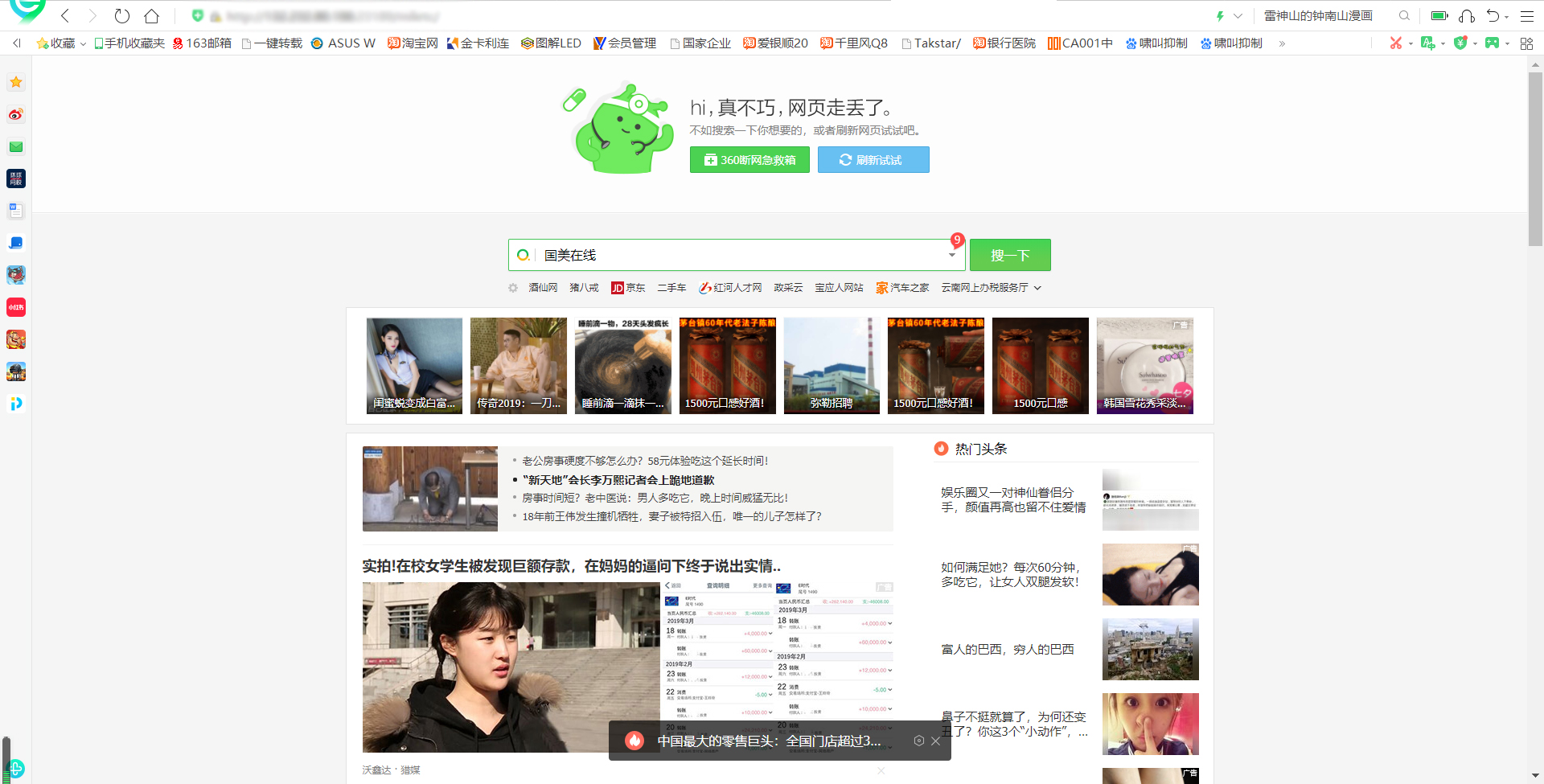Screen dimensions: 1544x784
Task: Expand more quick links after 云南网上办税服务厅
Action: pos(1037,288)
